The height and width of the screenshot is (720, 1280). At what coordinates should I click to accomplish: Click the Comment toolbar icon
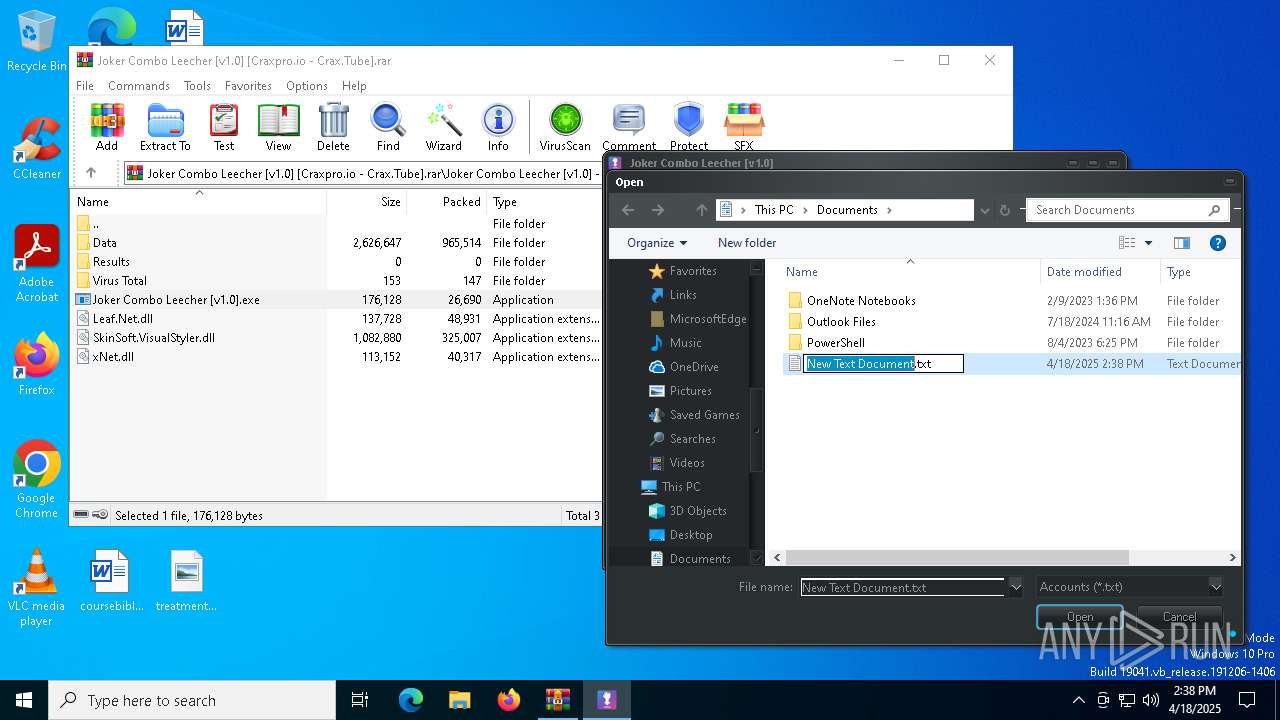point(629,126)
